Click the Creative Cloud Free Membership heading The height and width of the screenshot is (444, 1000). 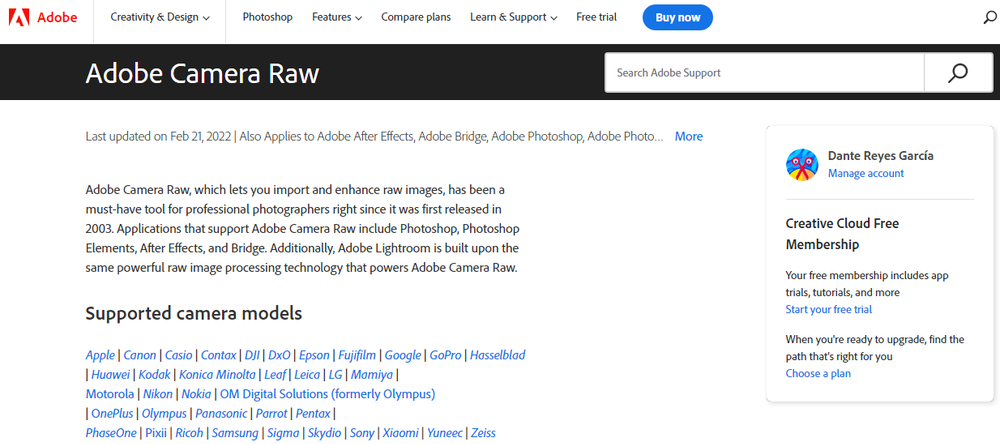point(842,234)
